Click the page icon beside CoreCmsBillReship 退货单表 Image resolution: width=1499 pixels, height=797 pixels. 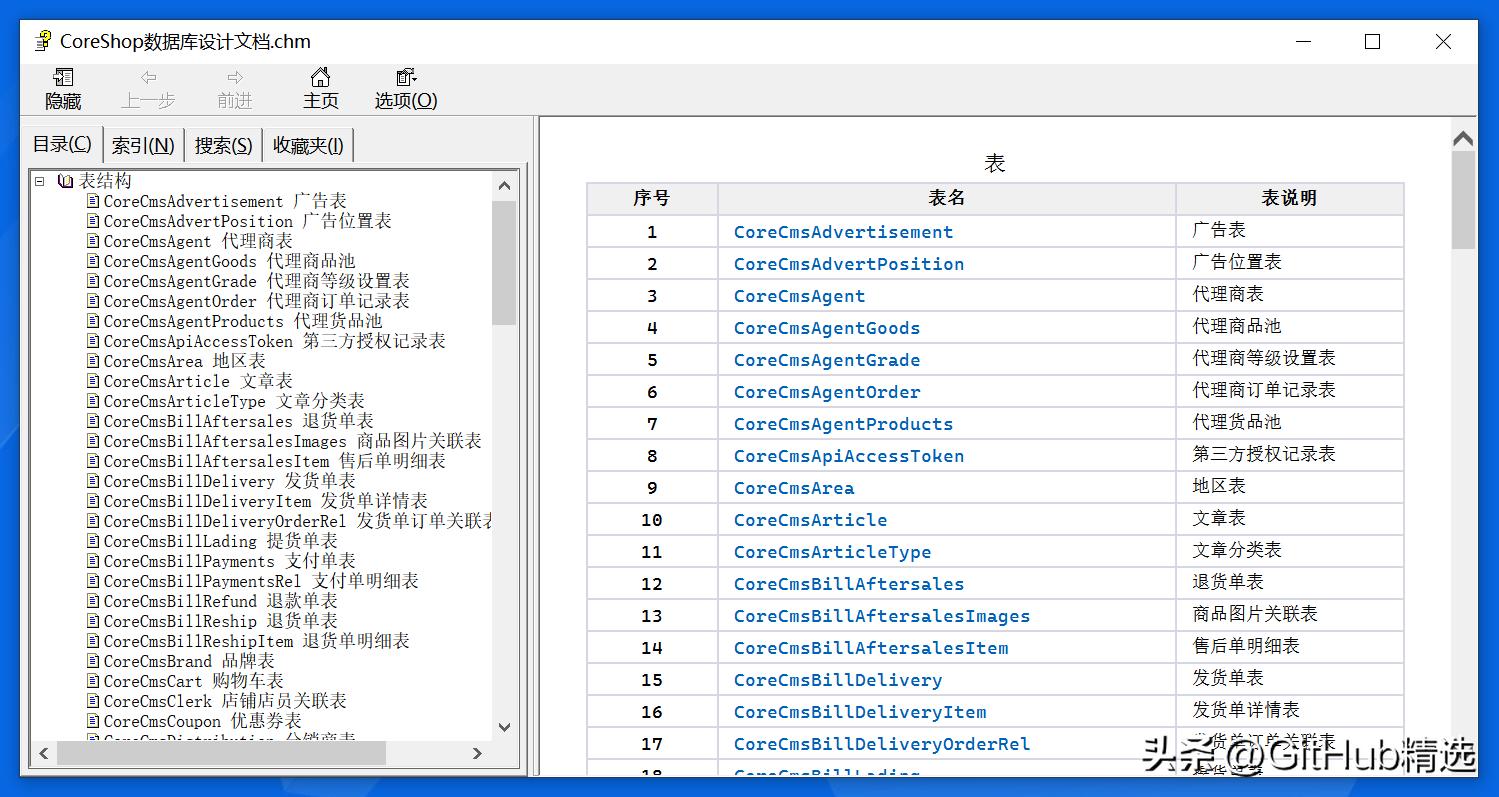click(94, 621)
